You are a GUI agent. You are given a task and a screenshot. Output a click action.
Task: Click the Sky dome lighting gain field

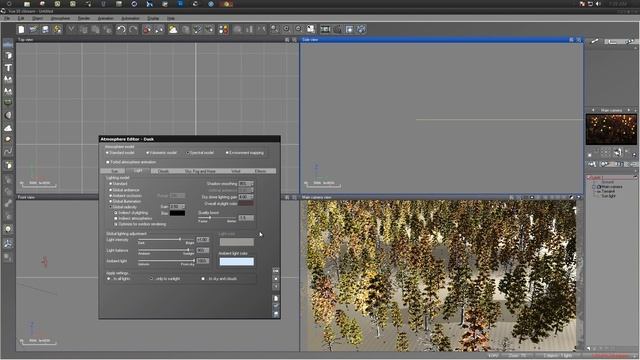pos(245,197)
